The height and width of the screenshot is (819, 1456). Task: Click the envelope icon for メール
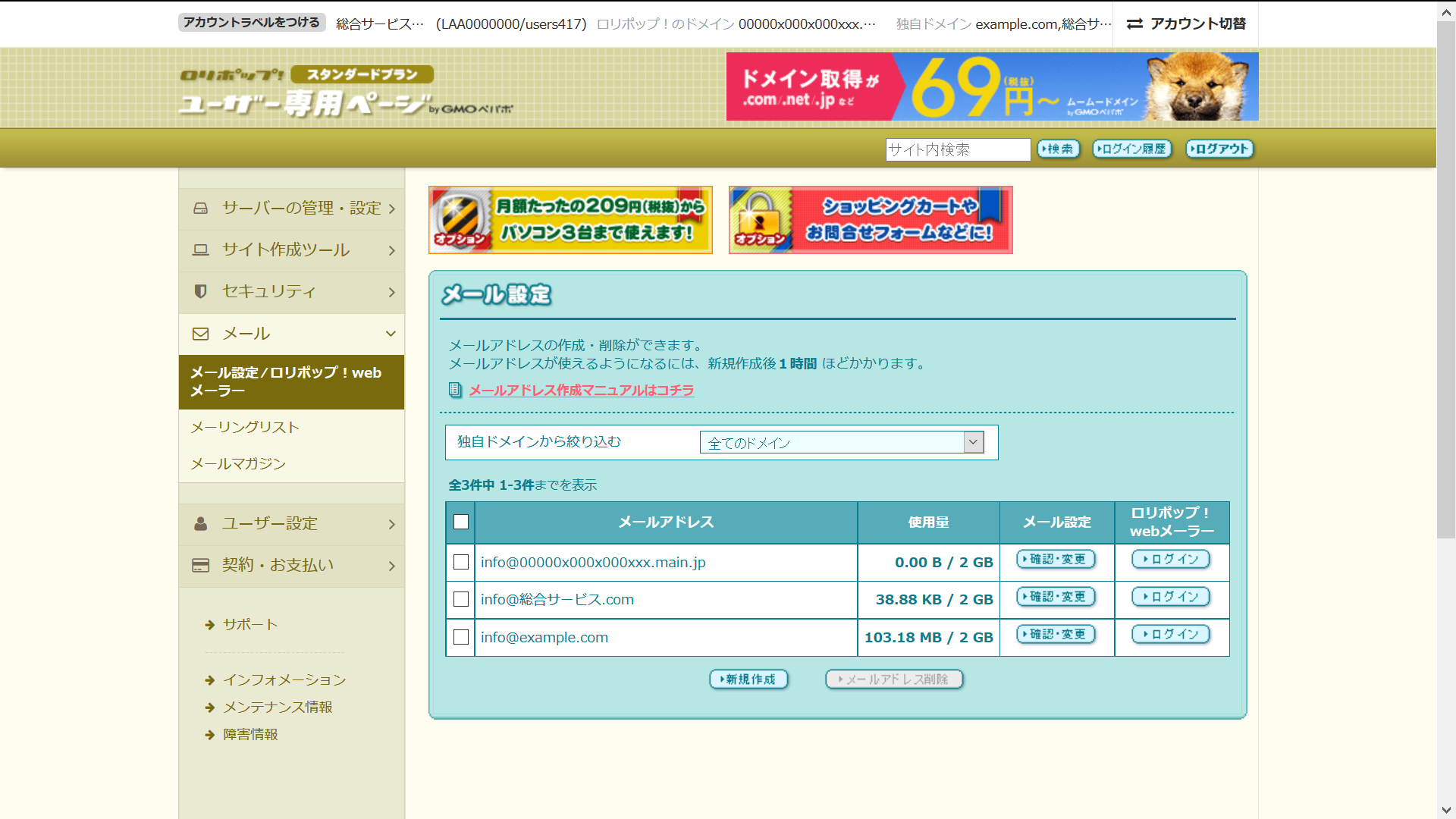200,334
